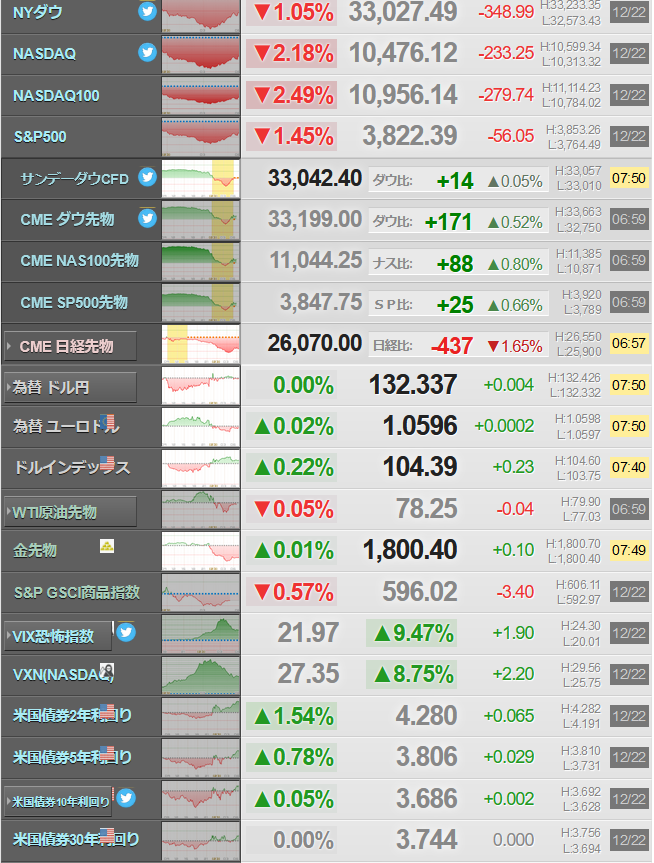
Task: Open the CME NAS100先物 link
Action: [x=79, y=260]
